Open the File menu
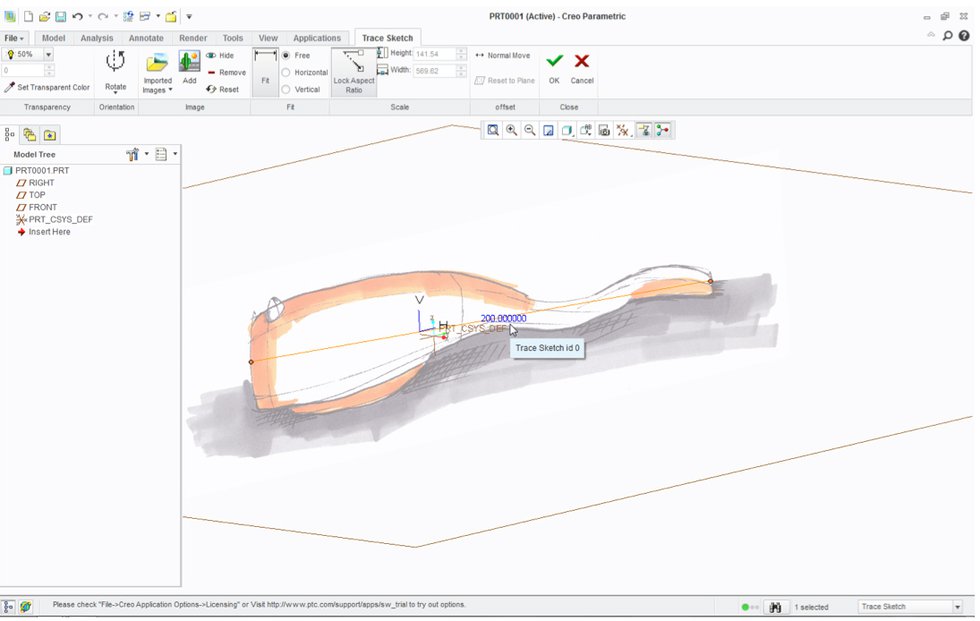Screen dimensions: 980x621 [15, 38]
